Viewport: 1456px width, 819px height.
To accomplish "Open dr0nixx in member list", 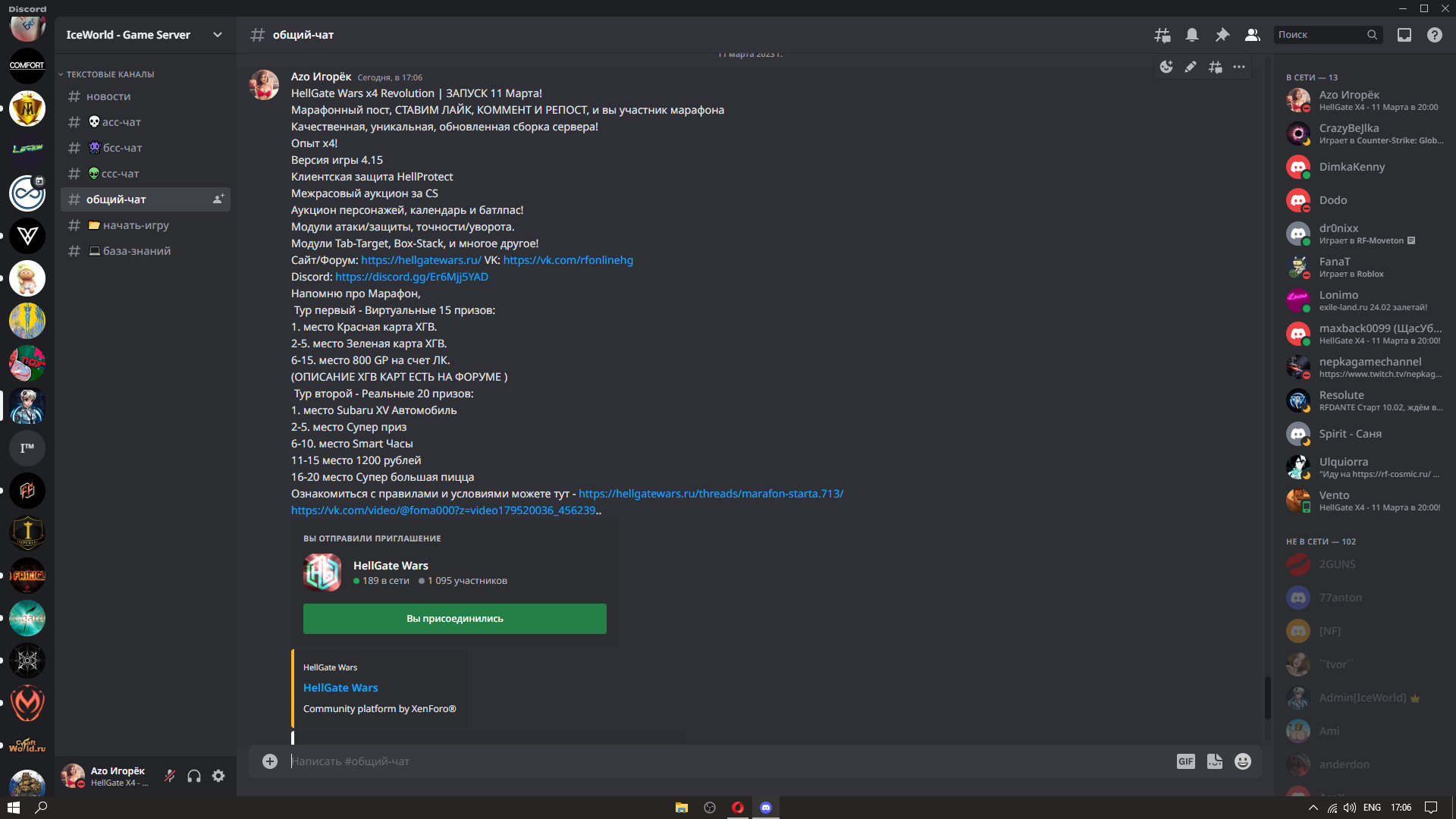I will [x=1365, y=234].
